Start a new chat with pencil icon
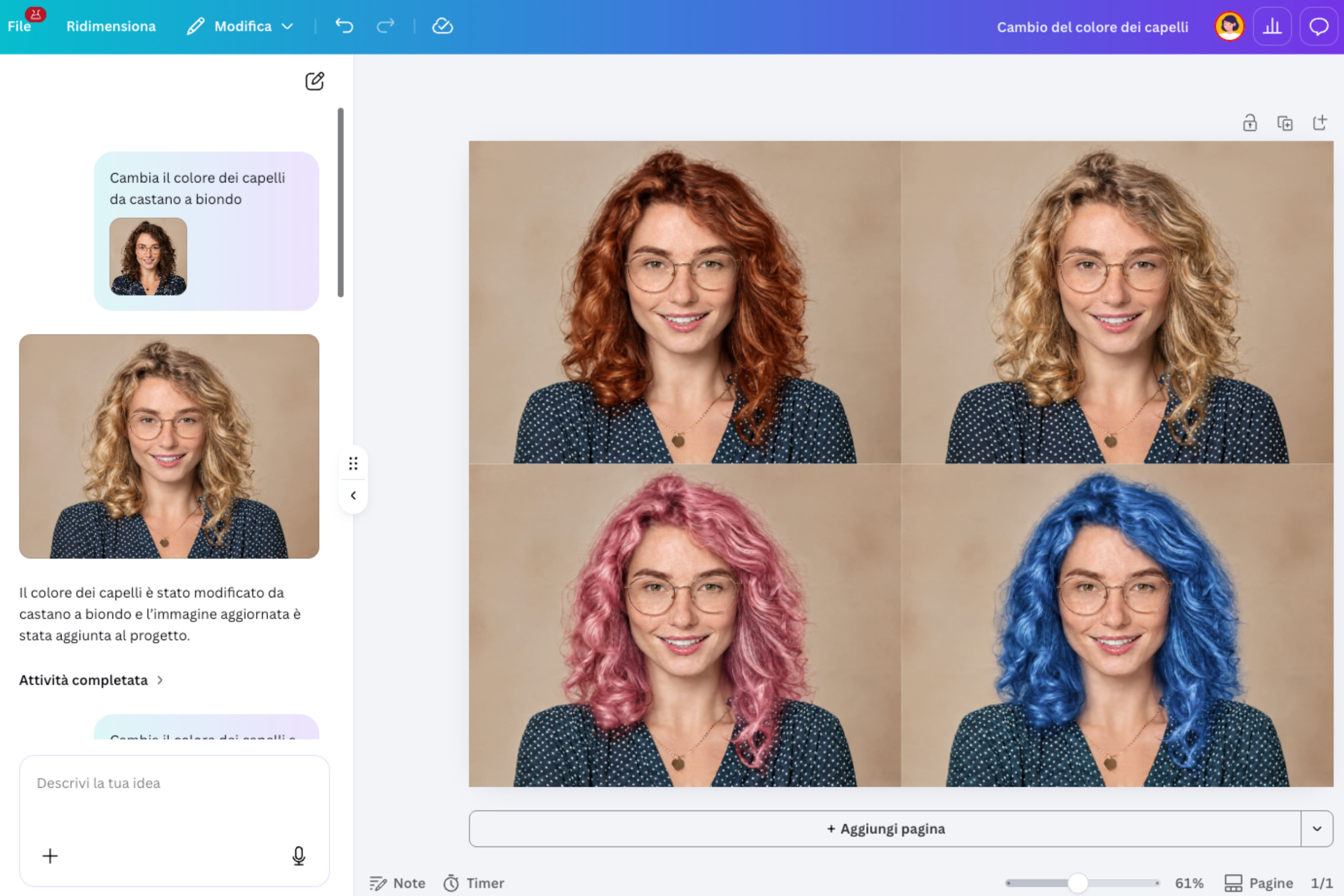 click(x=314, y=81)
